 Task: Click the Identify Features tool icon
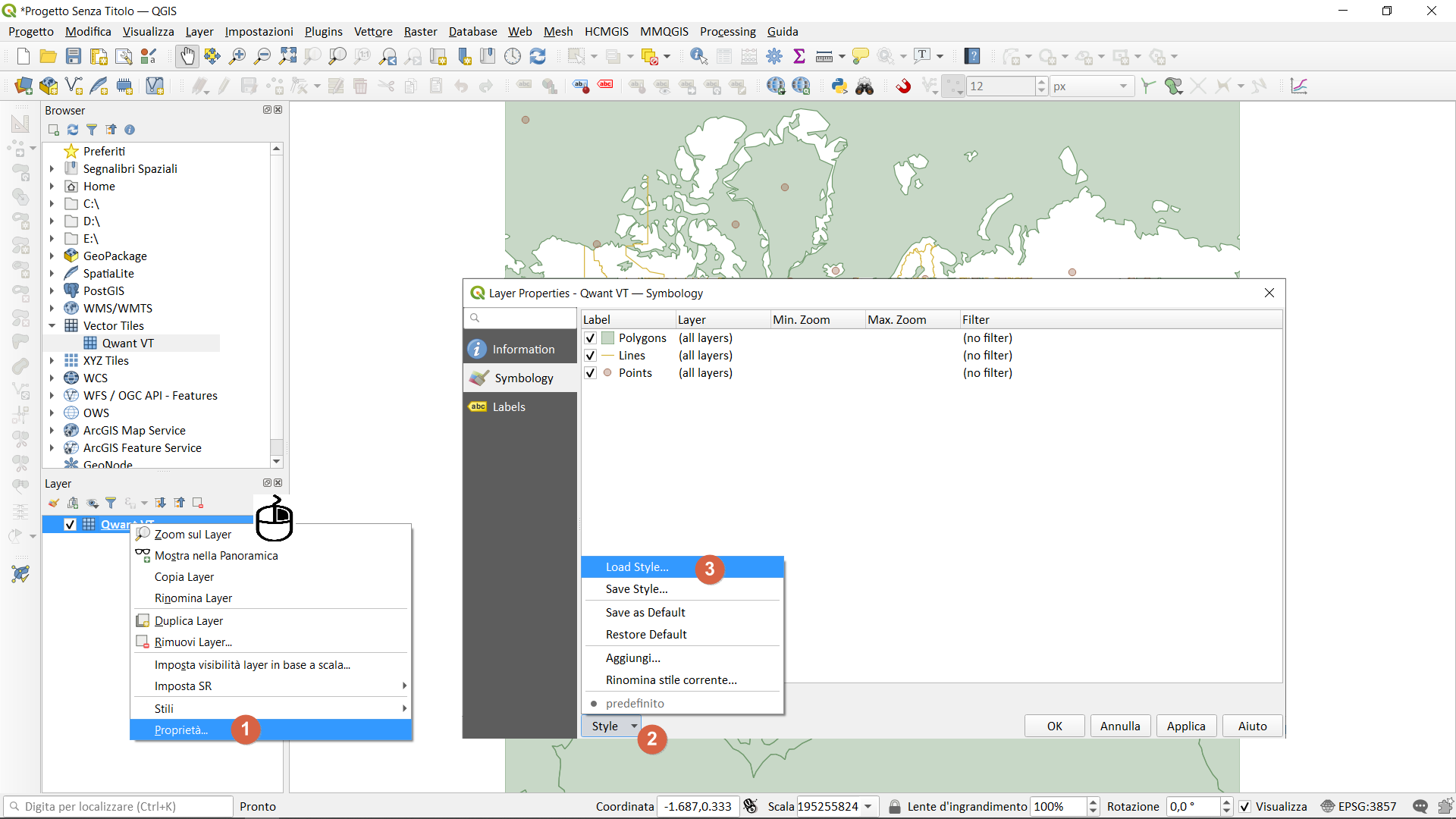698,56
